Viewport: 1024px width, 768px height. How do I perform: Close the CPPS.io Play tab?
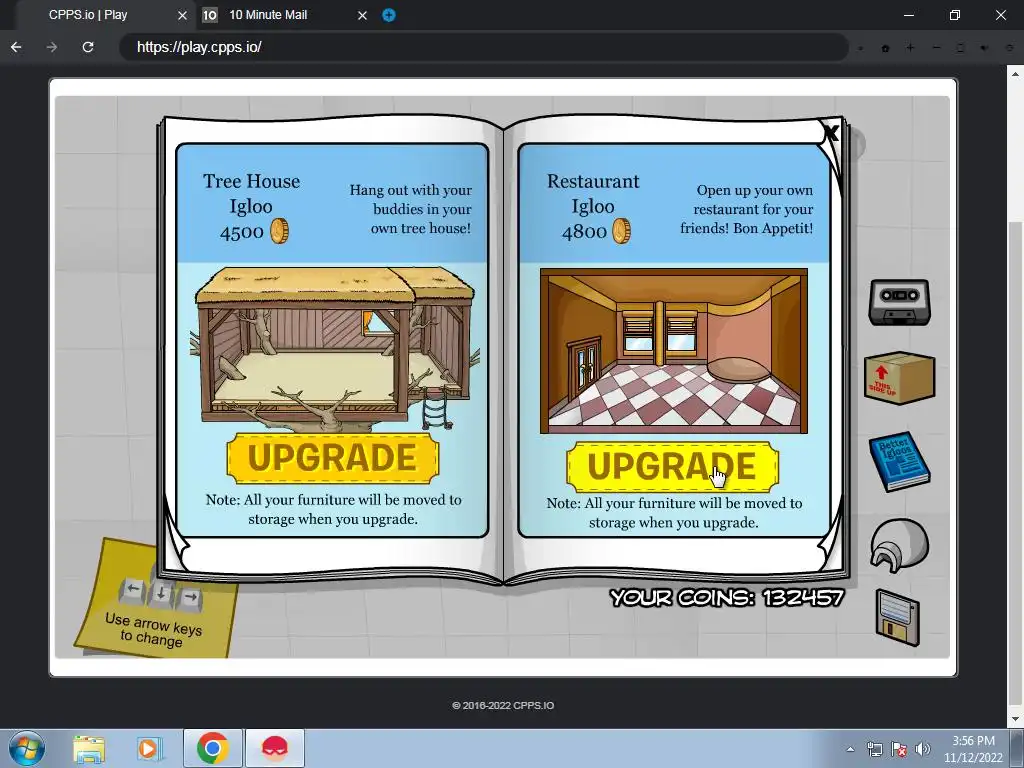(x=182, y=16)
